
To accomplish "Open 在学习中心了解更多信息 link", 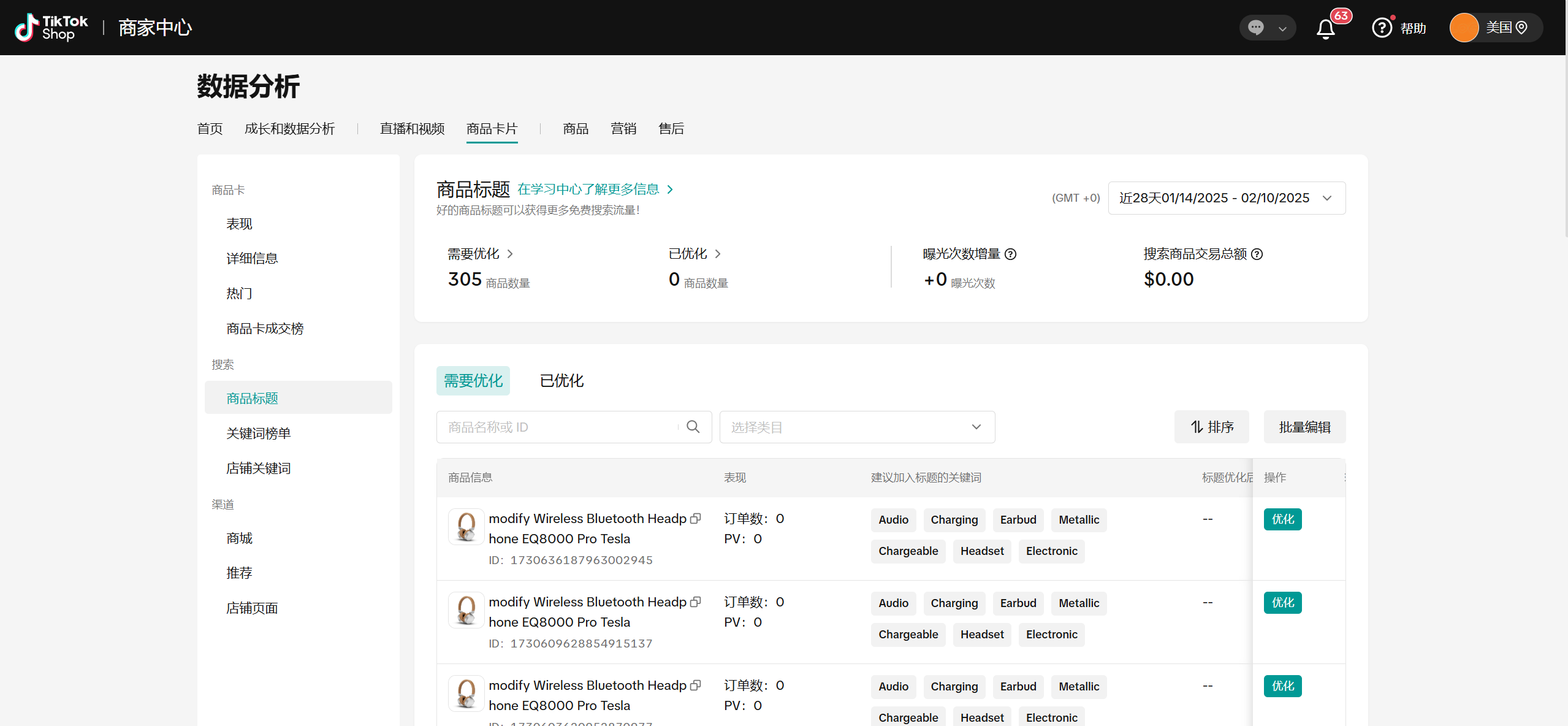I will [x=590, y=189].
